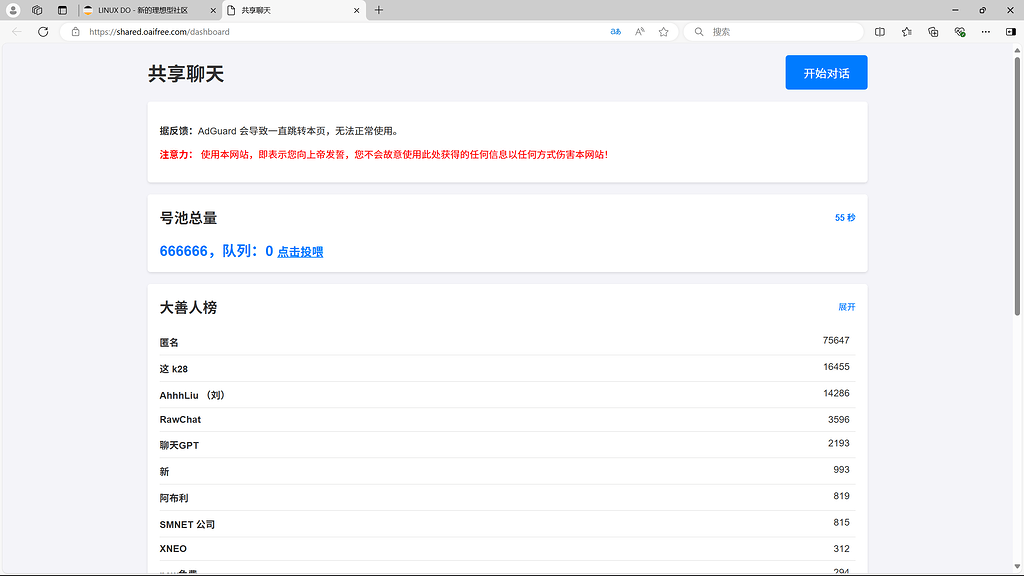The height and width of the screenshot is (576, 1024).
Task: Click the 2193 score value
Action: tap(839, 443)
